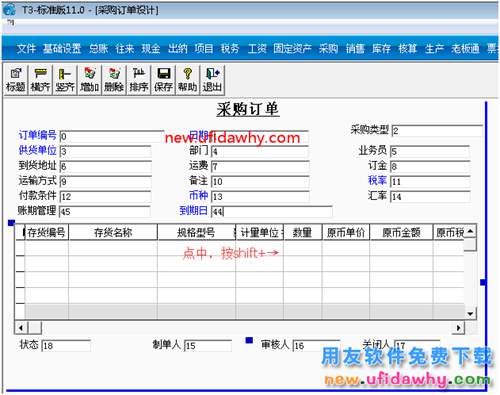Click the 订单编号 label
This screenshot has width=500, height=395.
[37, 135]
